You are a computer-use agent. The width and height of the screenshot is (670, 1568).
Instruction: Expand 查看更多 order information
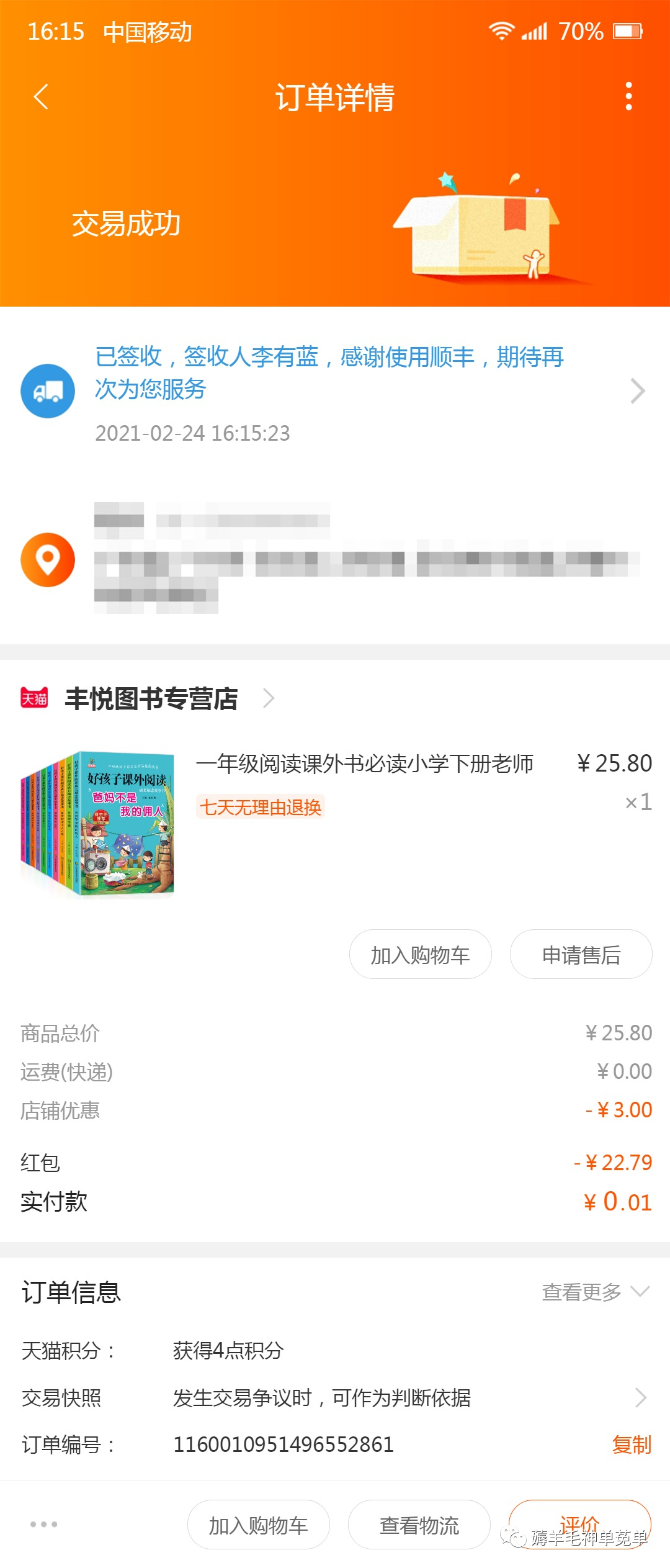(x=596, y=1292)
